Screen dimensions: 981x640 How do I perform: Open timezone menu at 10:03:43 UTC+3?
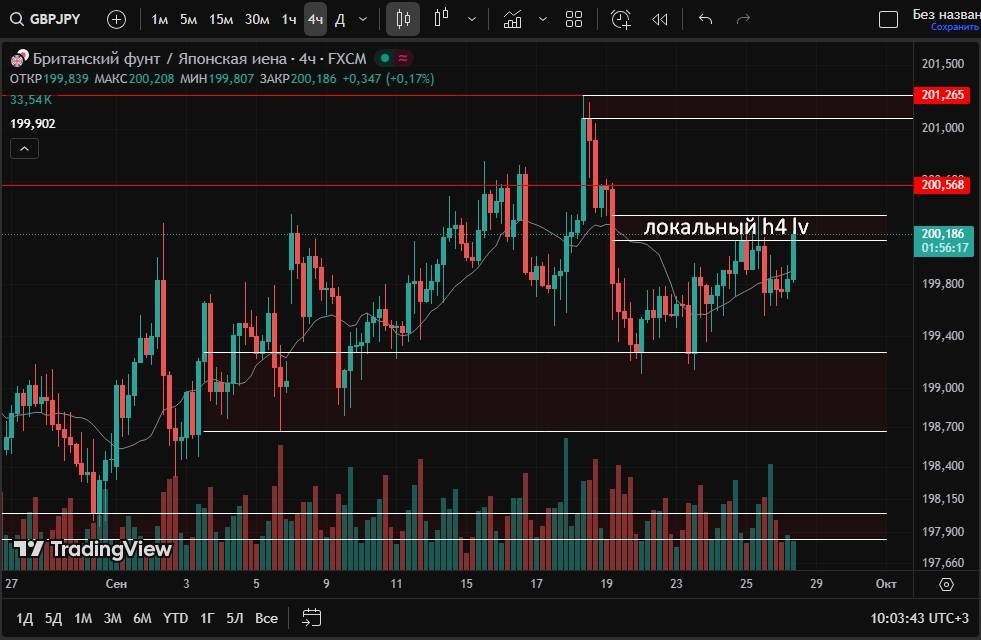pyautogui.click(x=919, y=618)
